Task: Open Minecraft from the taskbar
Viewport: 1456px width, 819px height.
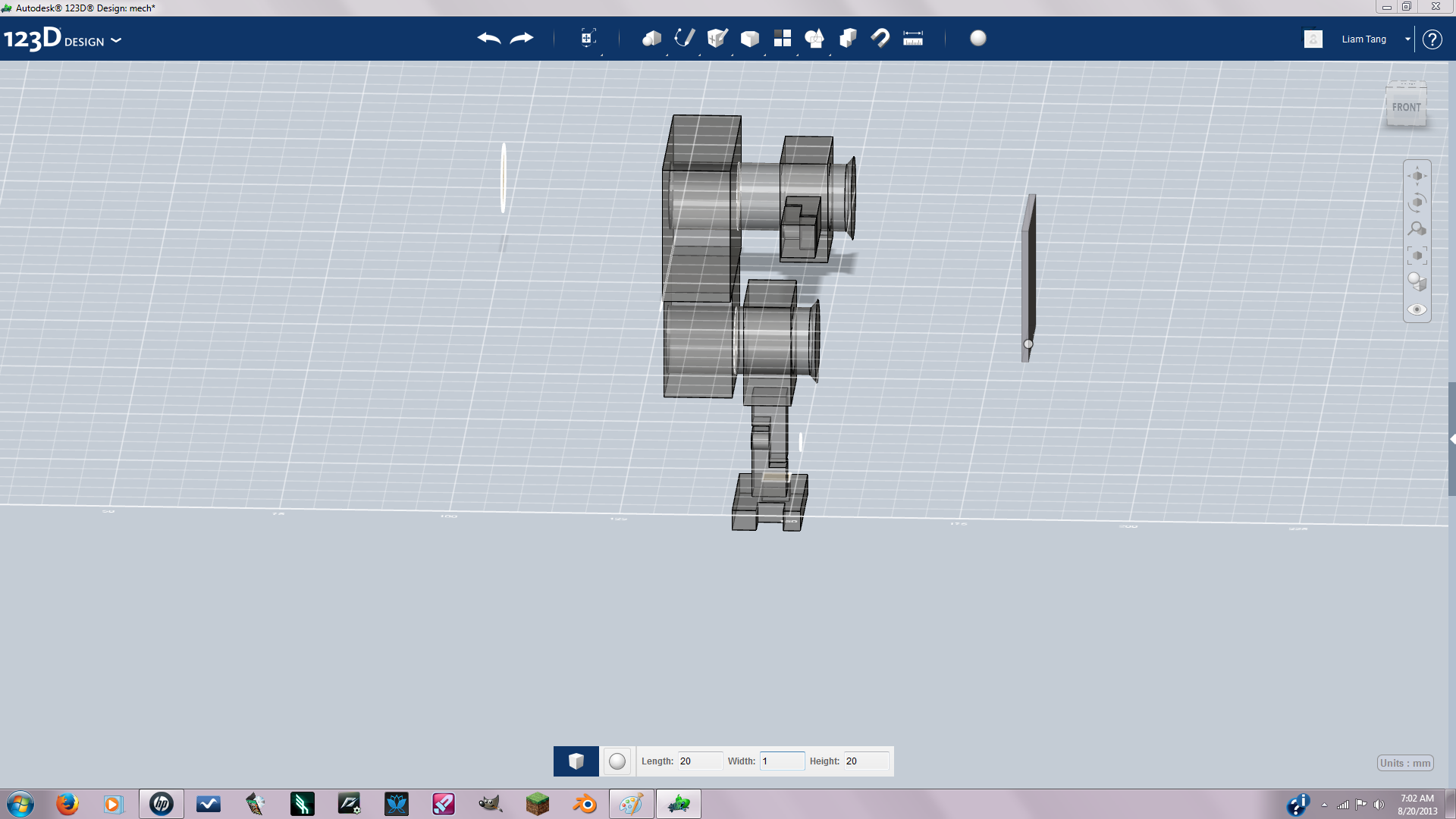Action: [538, 804]
